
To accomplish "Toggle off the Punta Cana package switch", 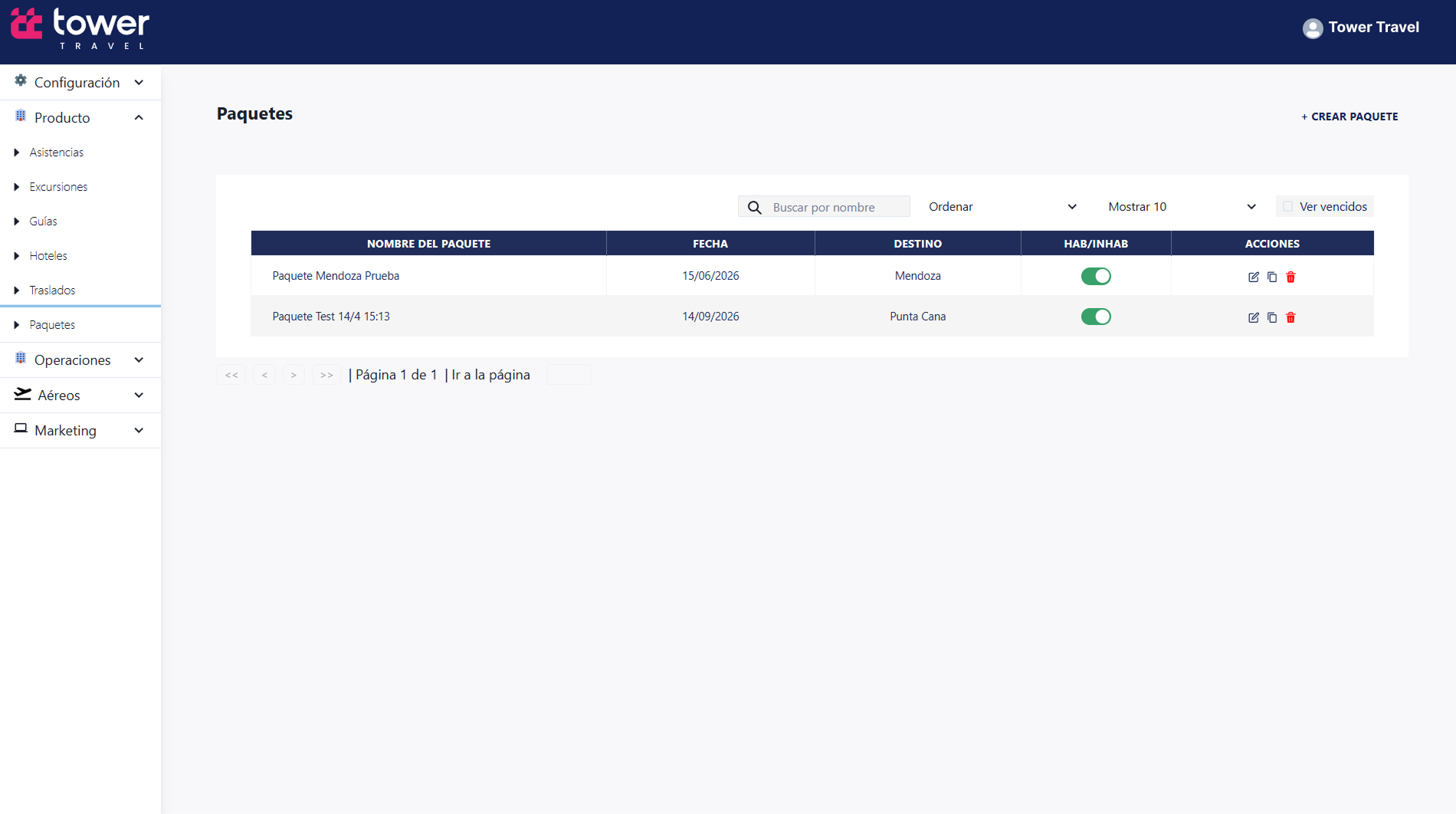I will pos(1096,317).
